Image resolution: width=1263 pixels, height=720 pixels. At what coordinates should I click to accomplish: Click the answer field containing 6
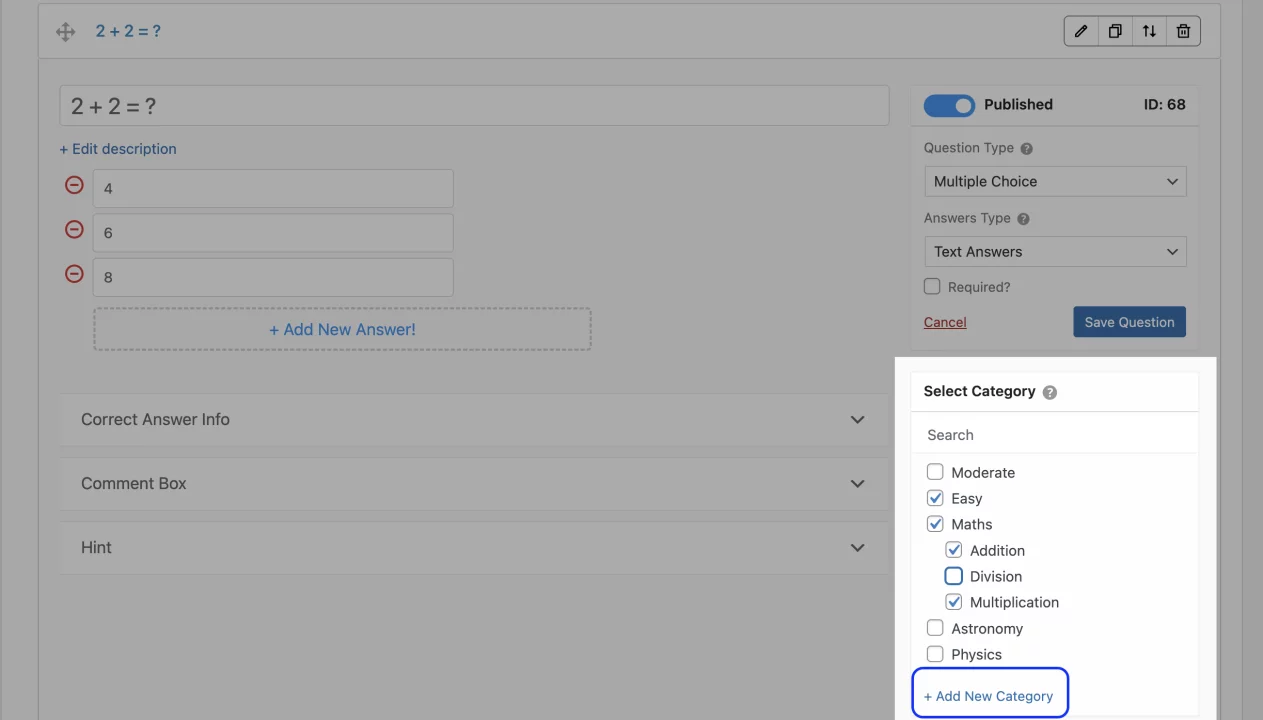coord(273,233)
